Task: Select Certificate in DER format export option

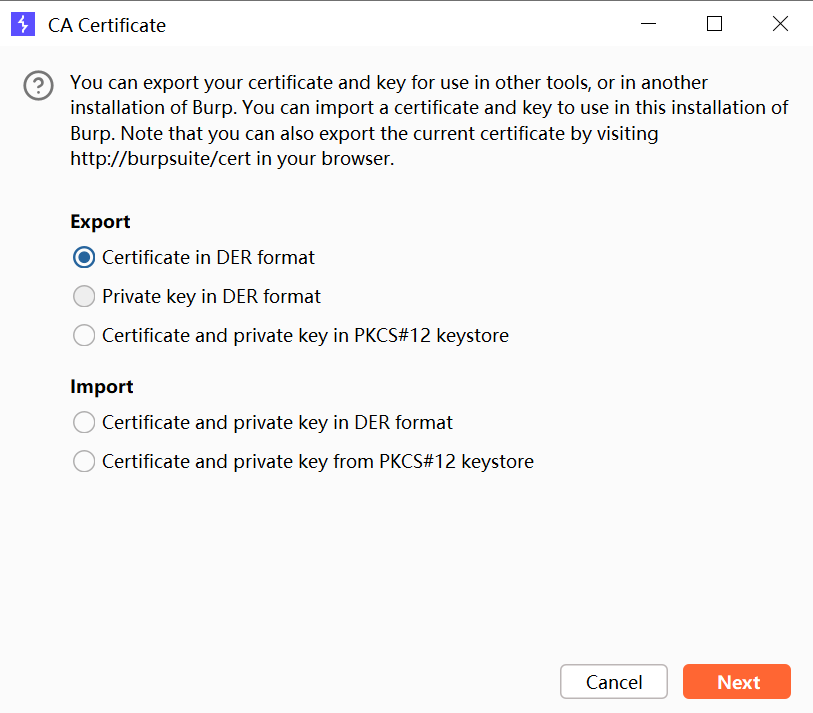Action: 84,258
